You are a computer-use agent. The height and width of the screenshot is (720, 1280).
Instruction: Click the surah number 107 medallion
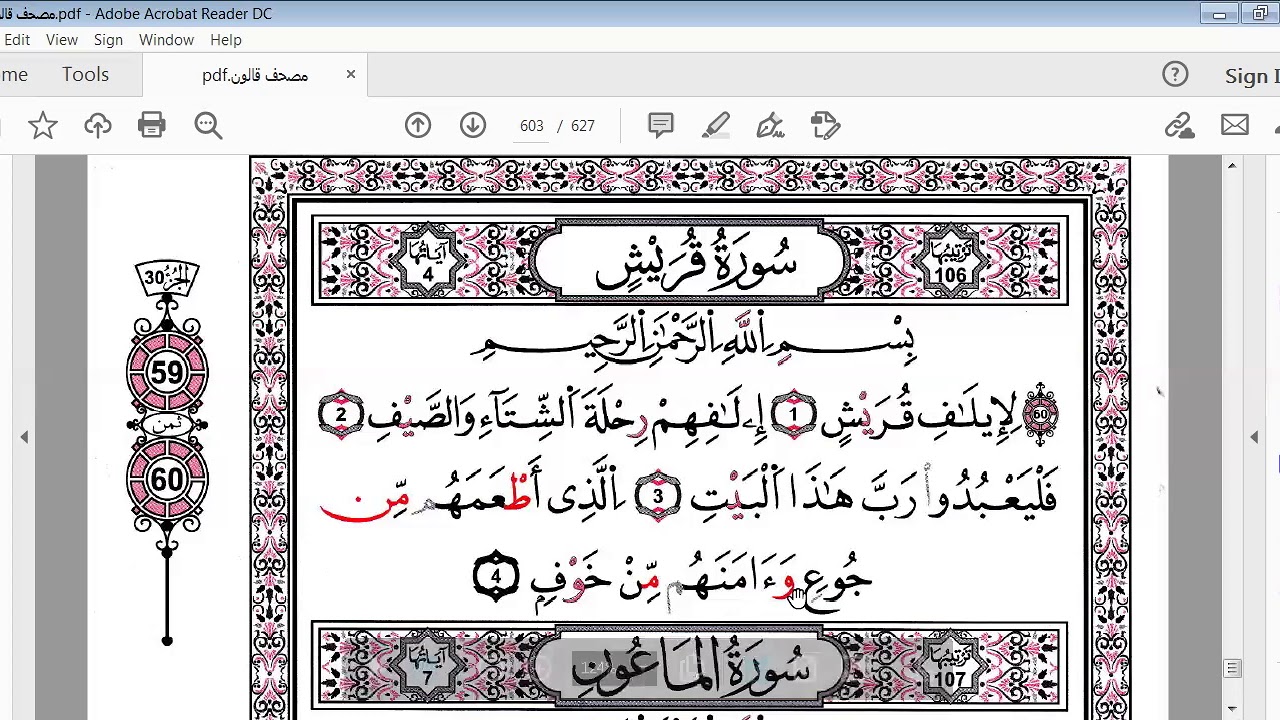coord(951,667)
